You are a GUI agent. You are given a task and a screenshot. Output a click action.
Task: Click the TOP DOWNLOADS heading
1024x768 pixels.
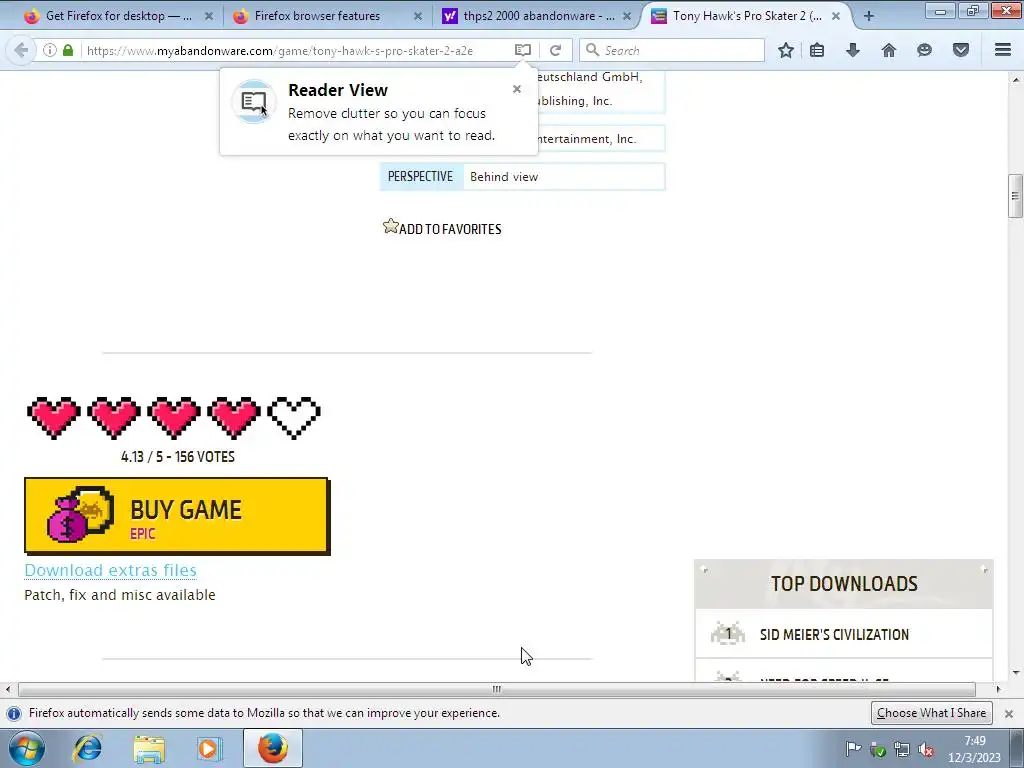(844, 584)
